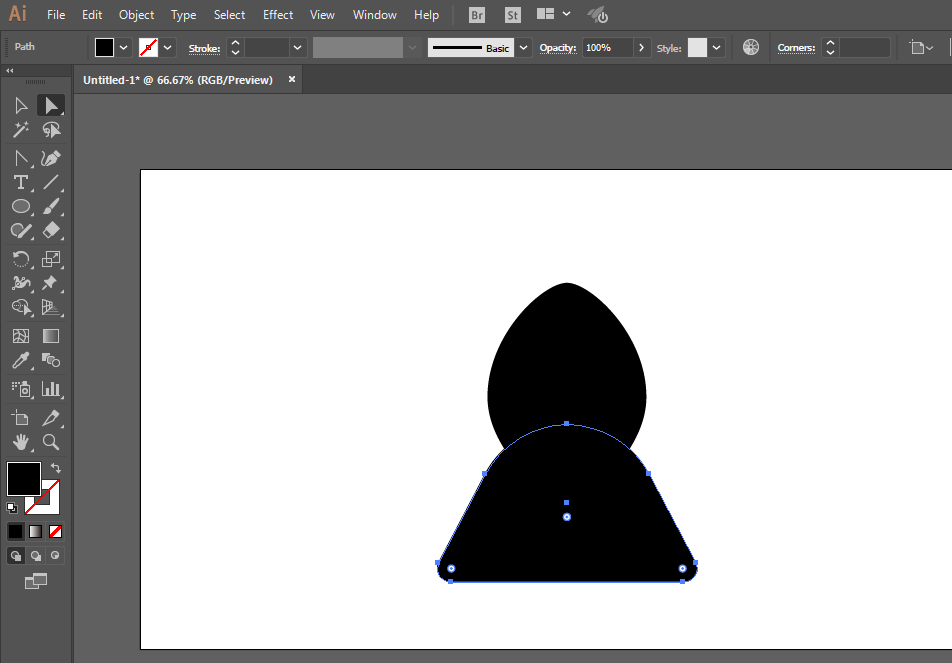The image size is (952, 663).
Task: Open the Basic brush definition dropdown
Action: click(x=524, y=48)
